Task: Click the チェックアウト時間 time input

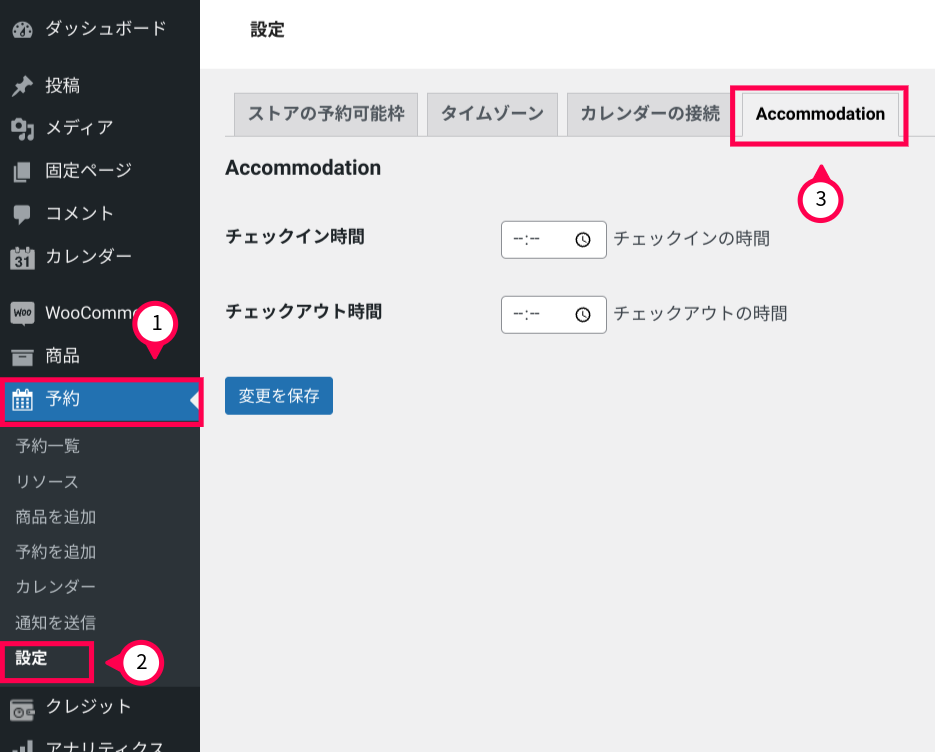Action: pos(554,314)
